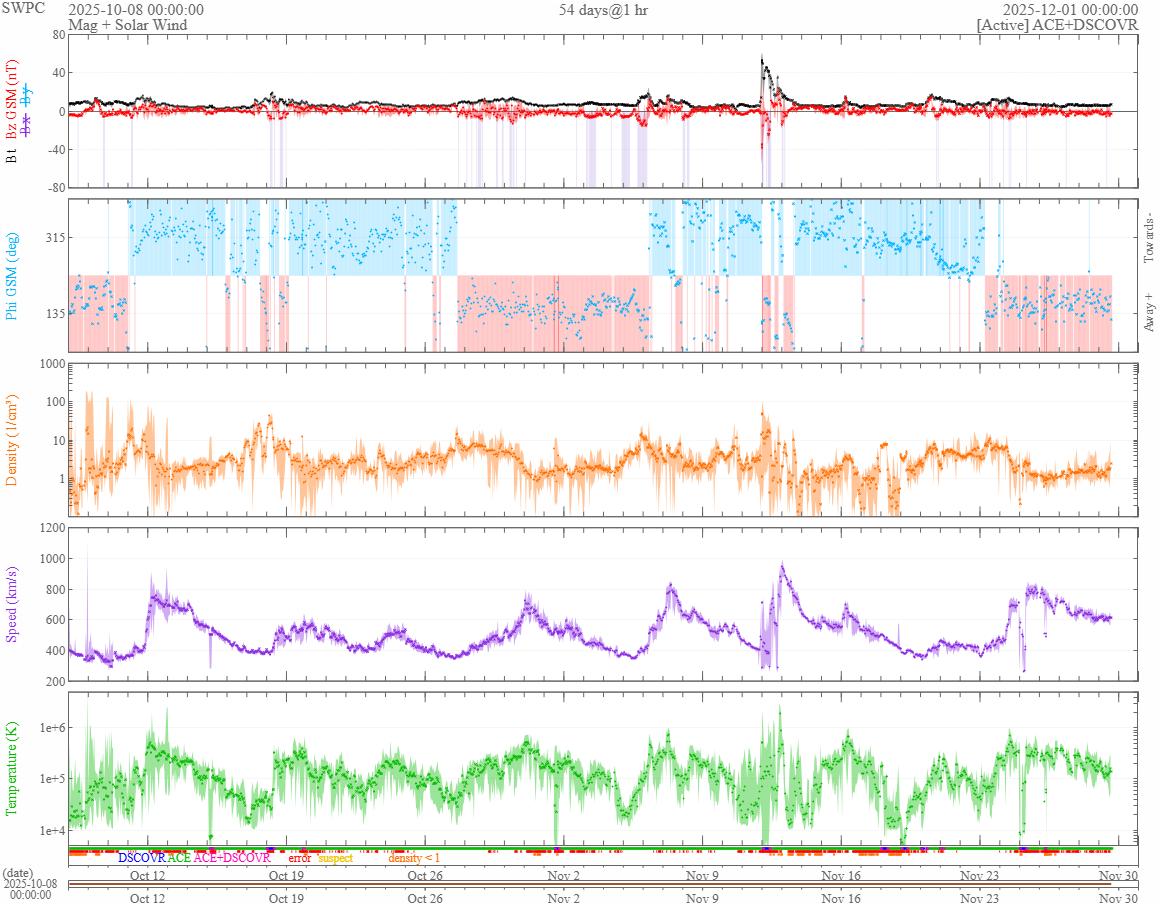Click the yellow 'suspect' legend entry
The width and height of the screenshot is (1158, 905).
coord(335,858)
